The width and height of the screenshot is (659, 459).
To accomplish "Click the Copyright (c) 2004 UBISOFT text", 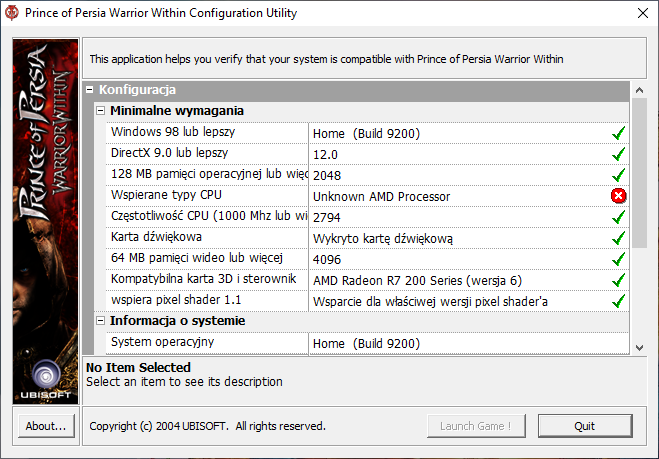I will 207,426.
